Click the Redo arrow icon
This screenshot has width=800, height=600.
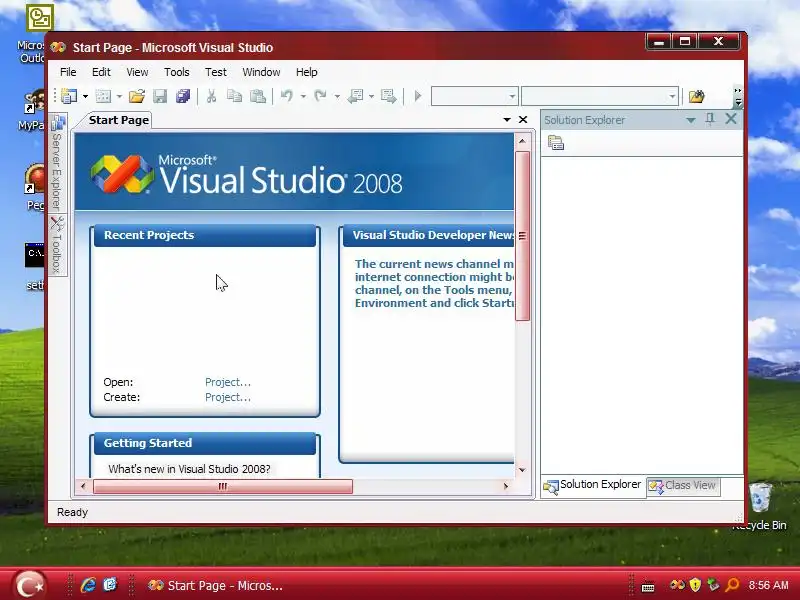pyautogui.click(x=320, y=96)
